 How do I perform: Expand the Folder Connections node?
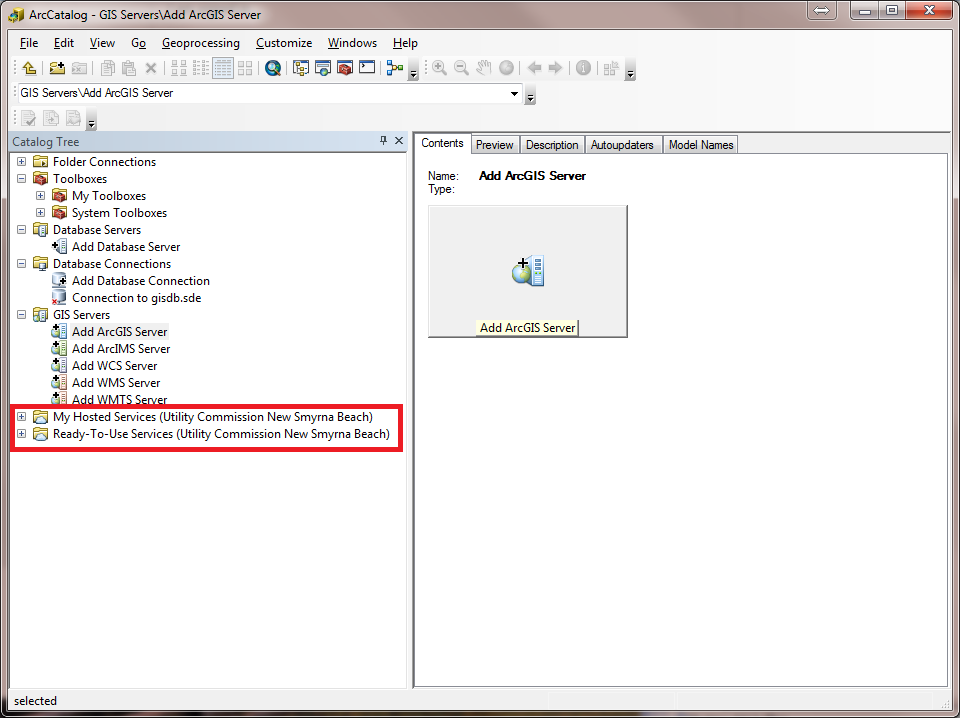pos(21,162)
